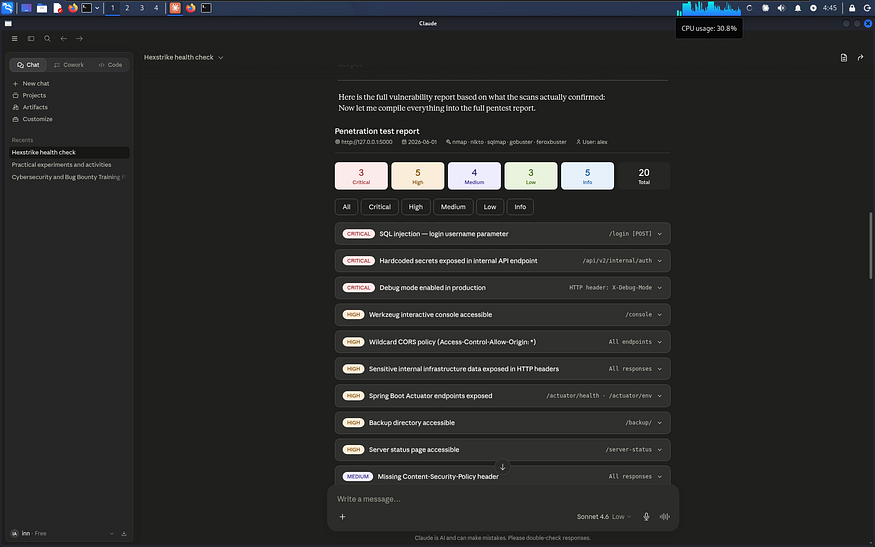Open the hamburger menu icon
Viewport: 875px width, 547px height.
coord(15,39)
